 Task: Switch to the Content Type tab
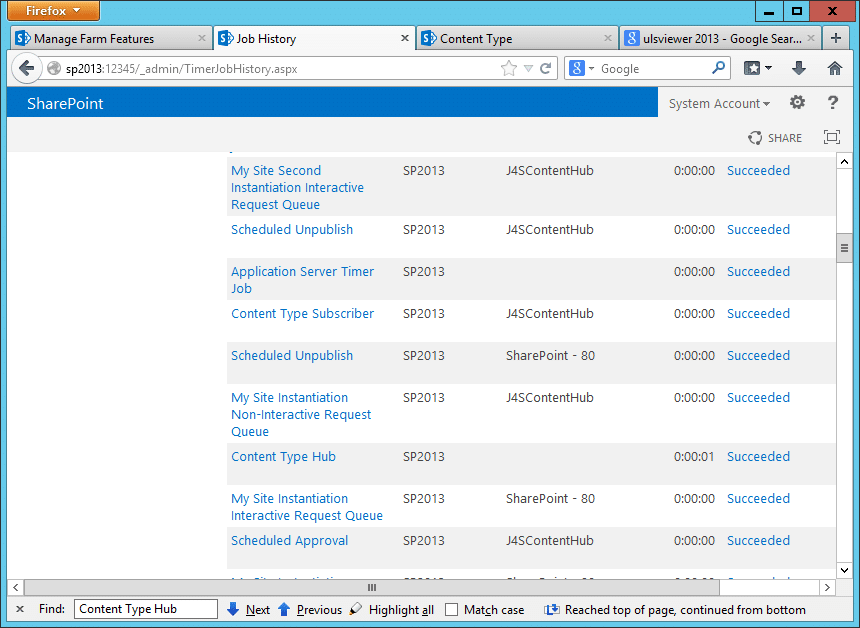[x=517, y=38]
